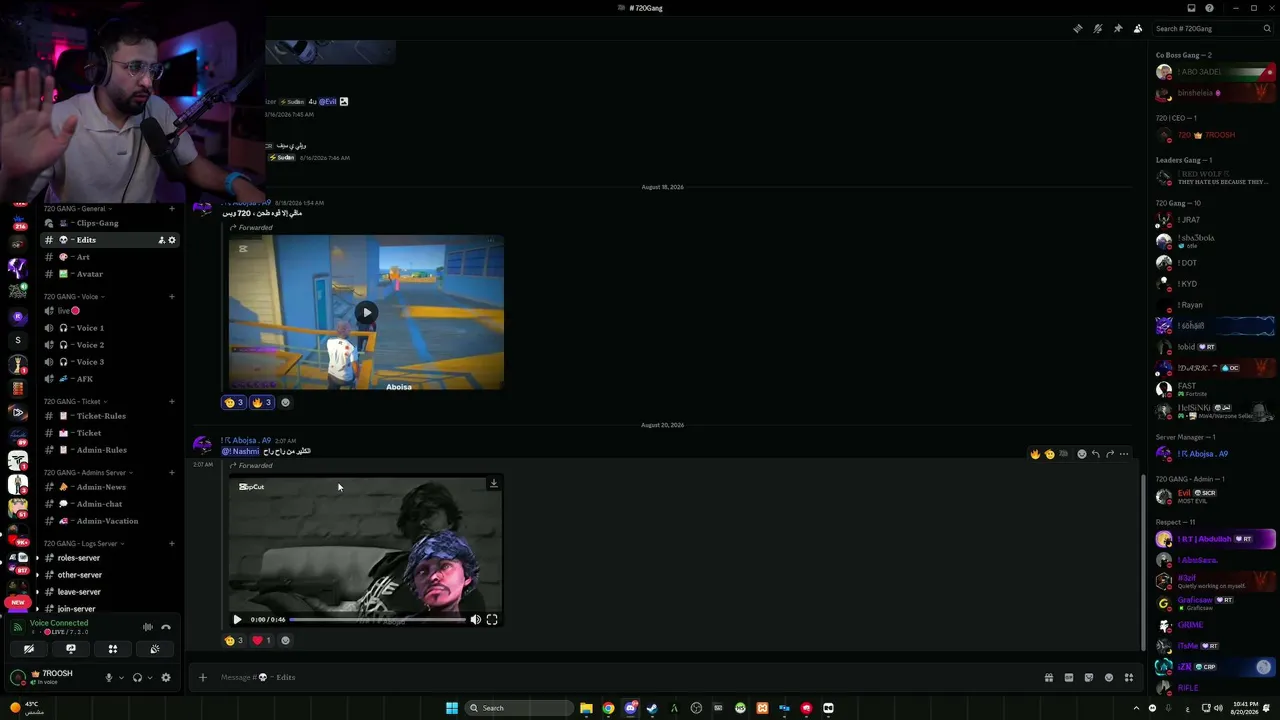The width and height of the screenshot is (1280, 720).
Task: Mute the CapCut video volume
Action: tap(476, 620)
